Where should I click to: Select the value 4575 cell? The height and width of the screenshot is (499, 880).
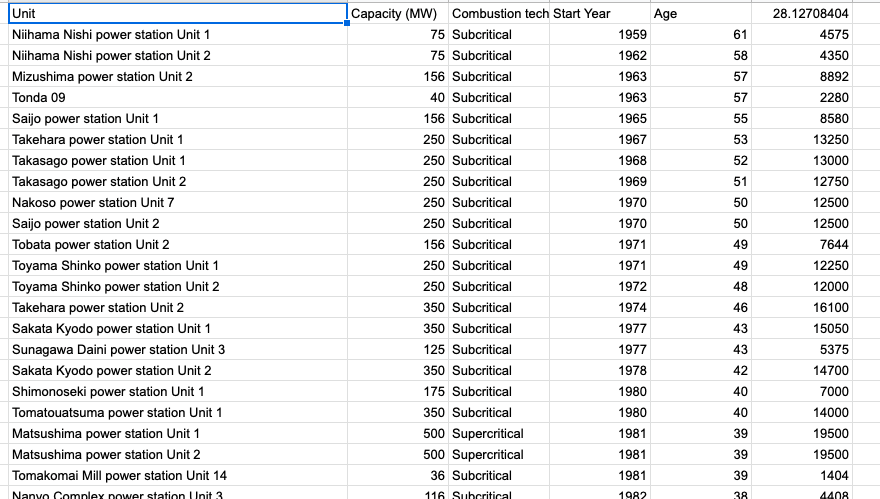(802, 35)
